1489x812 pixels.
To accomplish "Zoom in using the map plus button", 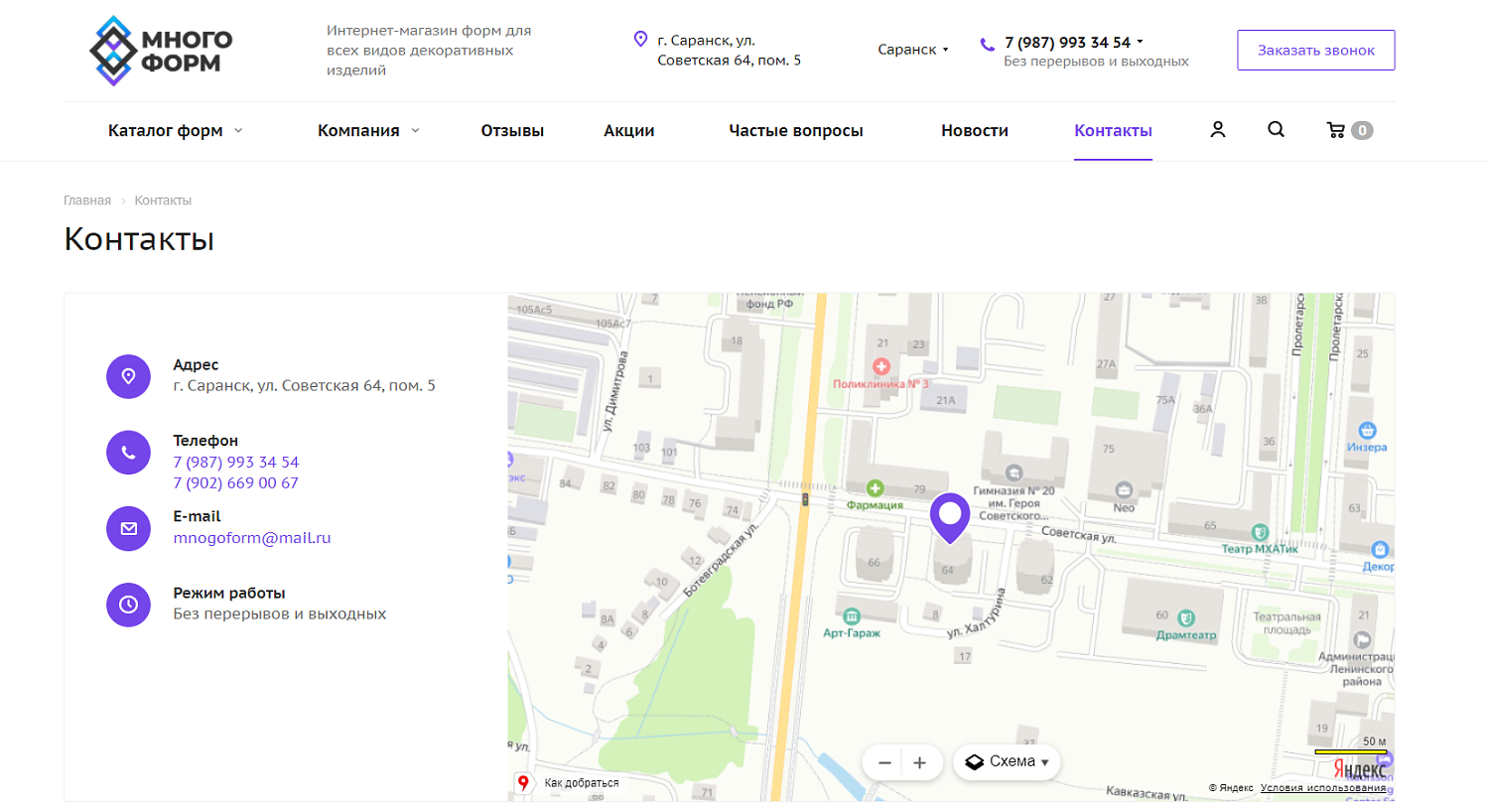I will tap(920, 761).
